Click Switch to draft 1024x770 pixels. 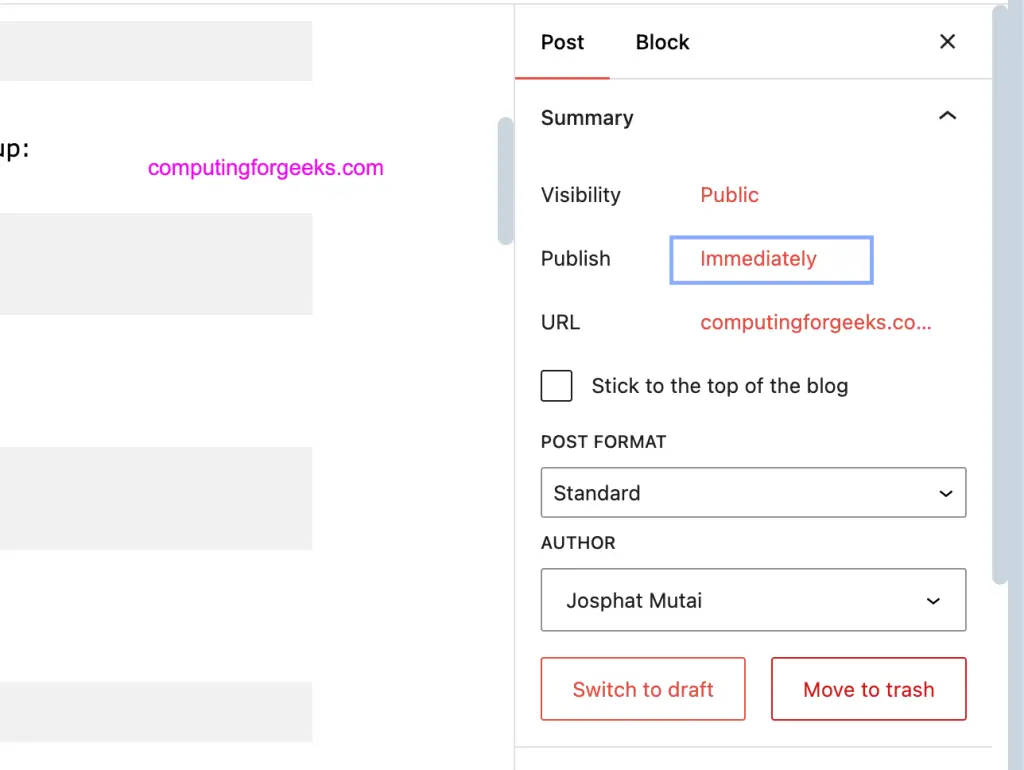[643, 689]
